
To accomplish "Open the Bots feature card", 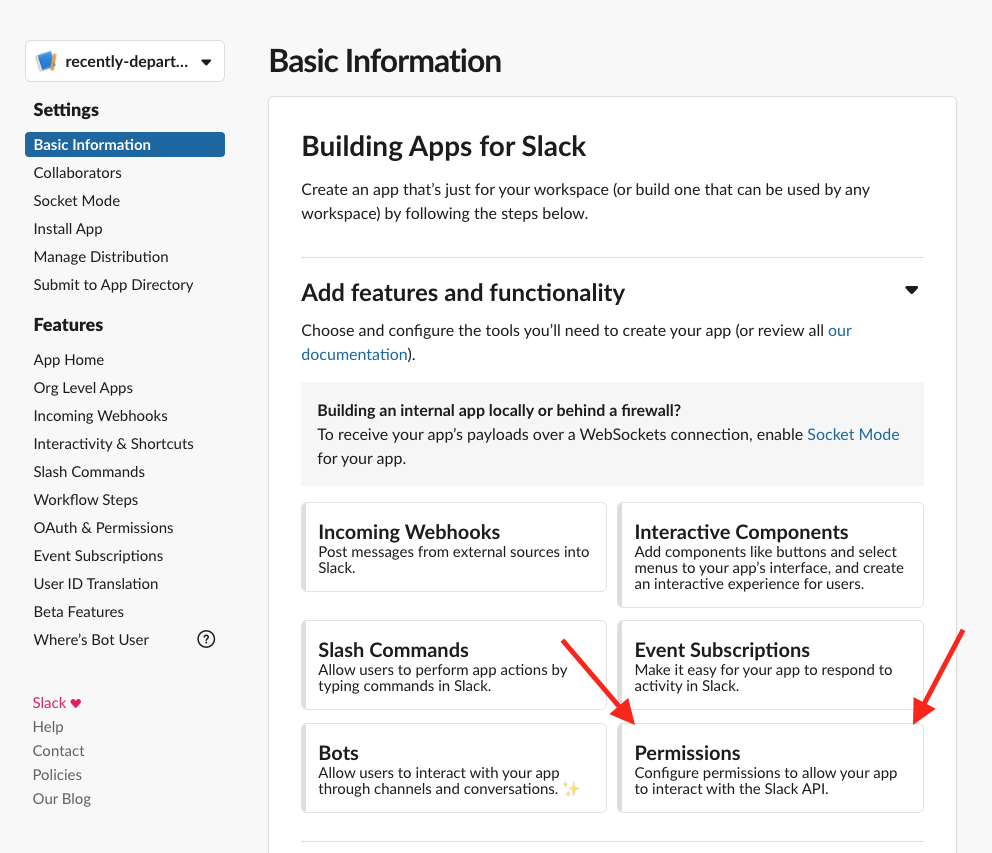I will click(454, 768).
